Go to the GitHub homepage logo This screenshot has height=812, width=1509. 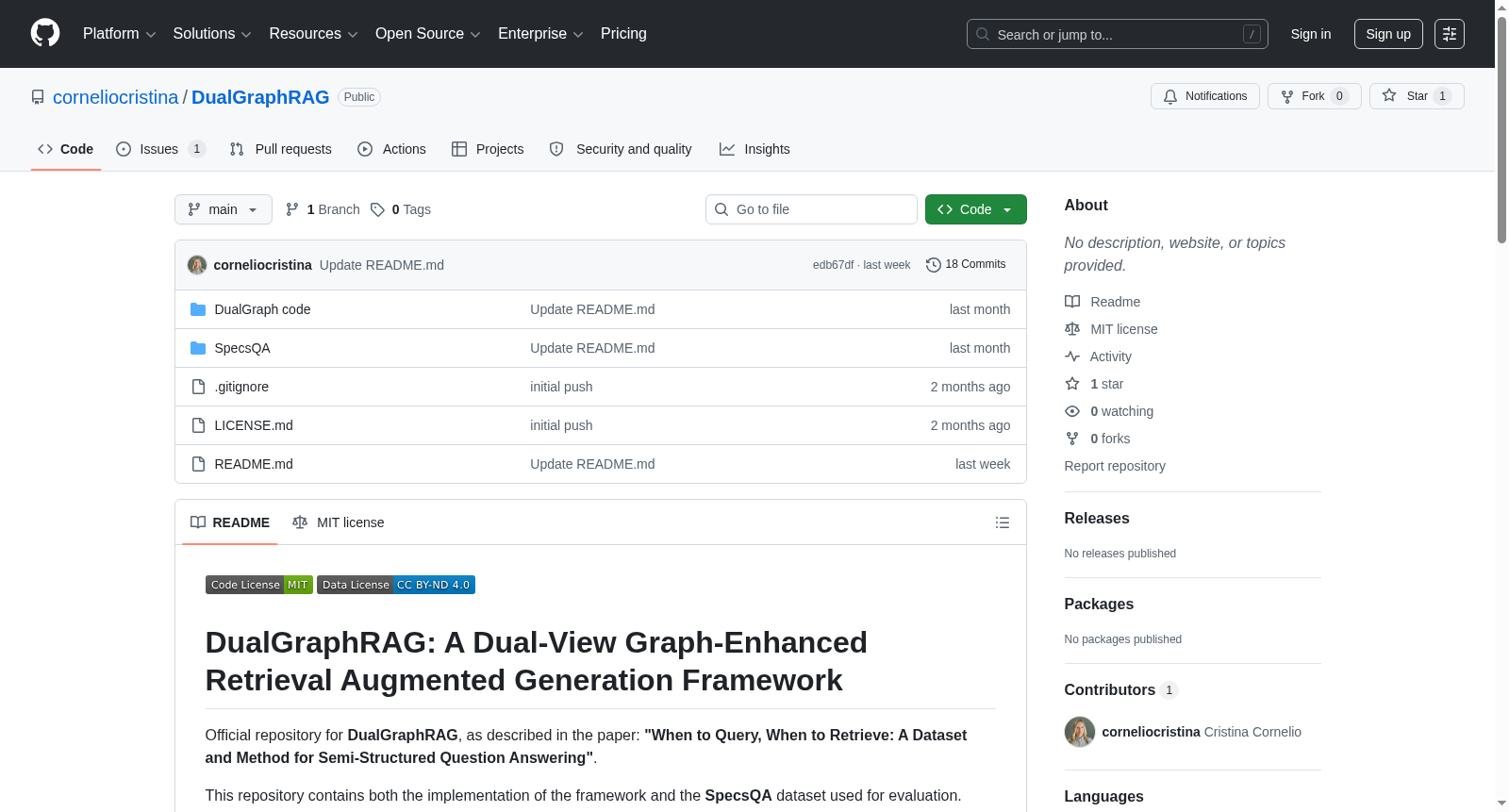(45, 33)
